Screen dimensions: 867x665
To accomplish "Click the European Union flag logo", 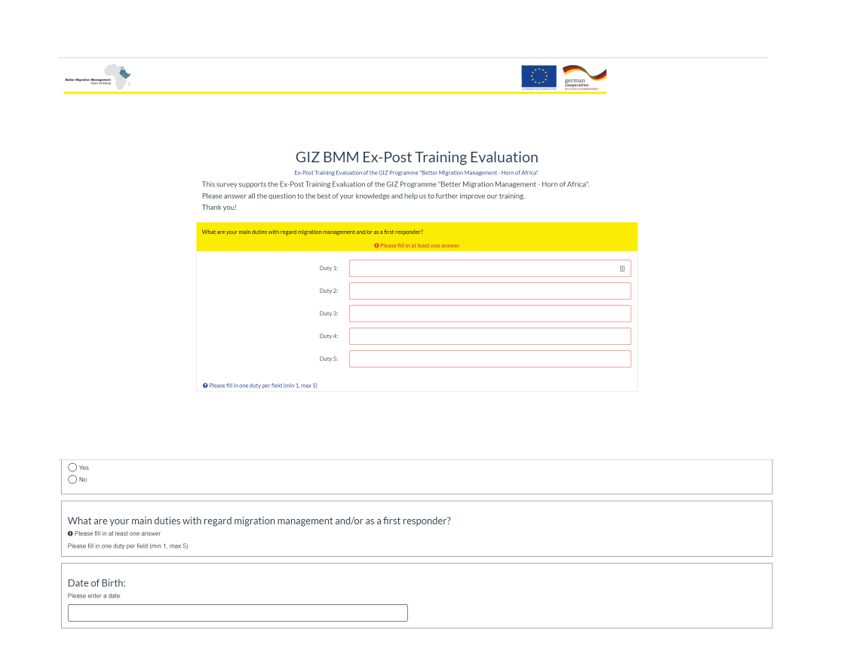I will pos(539,77).
